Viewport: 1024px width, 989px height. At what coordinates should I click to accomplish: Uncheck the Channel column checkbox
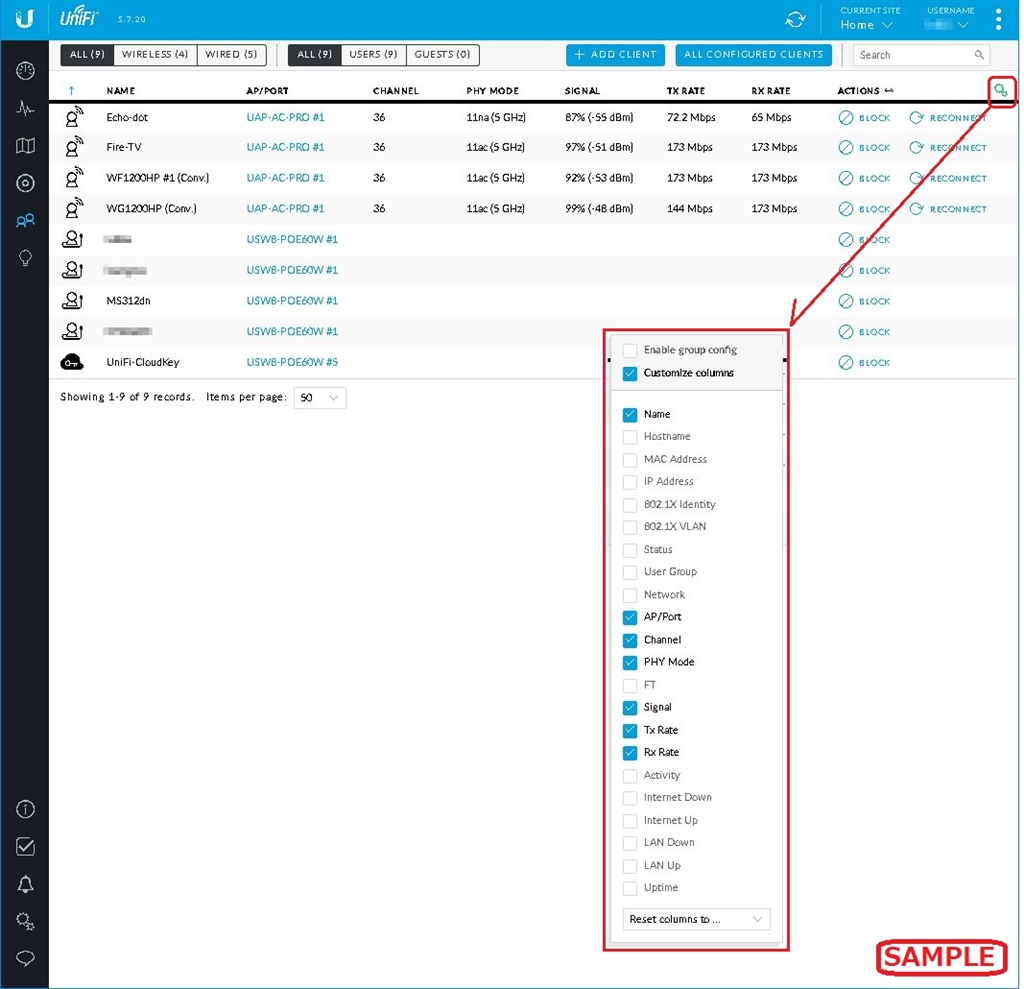(x=630, y=640)
